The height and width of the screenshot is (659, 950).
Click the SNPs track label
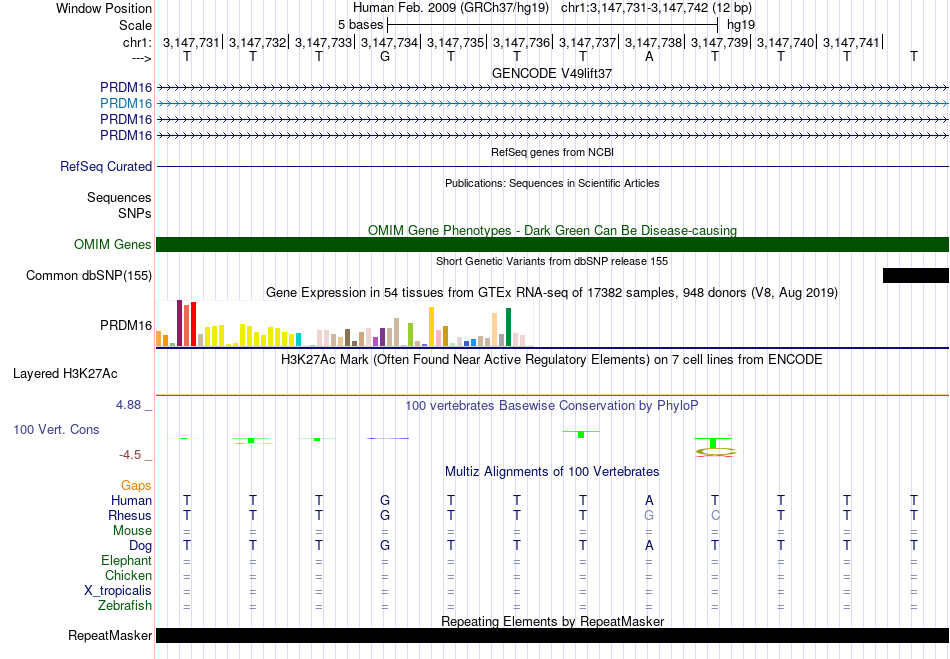(135, 213)
